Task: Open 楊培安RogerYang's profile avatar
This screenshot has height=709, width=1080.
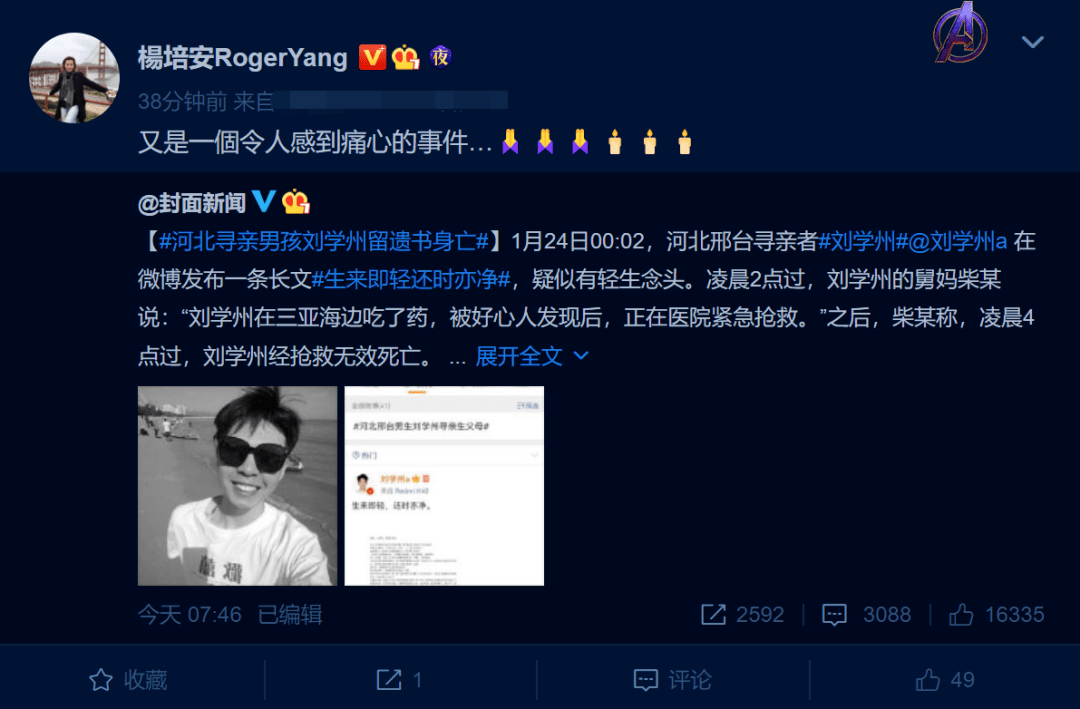Action: coord(74,78)
